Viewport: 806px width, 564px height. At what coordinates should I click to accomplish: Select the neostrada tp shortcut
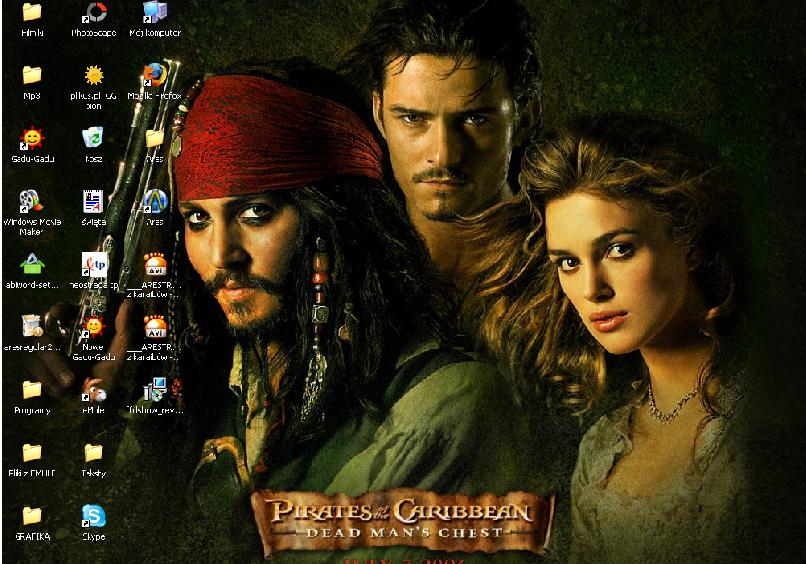(94, 265)
